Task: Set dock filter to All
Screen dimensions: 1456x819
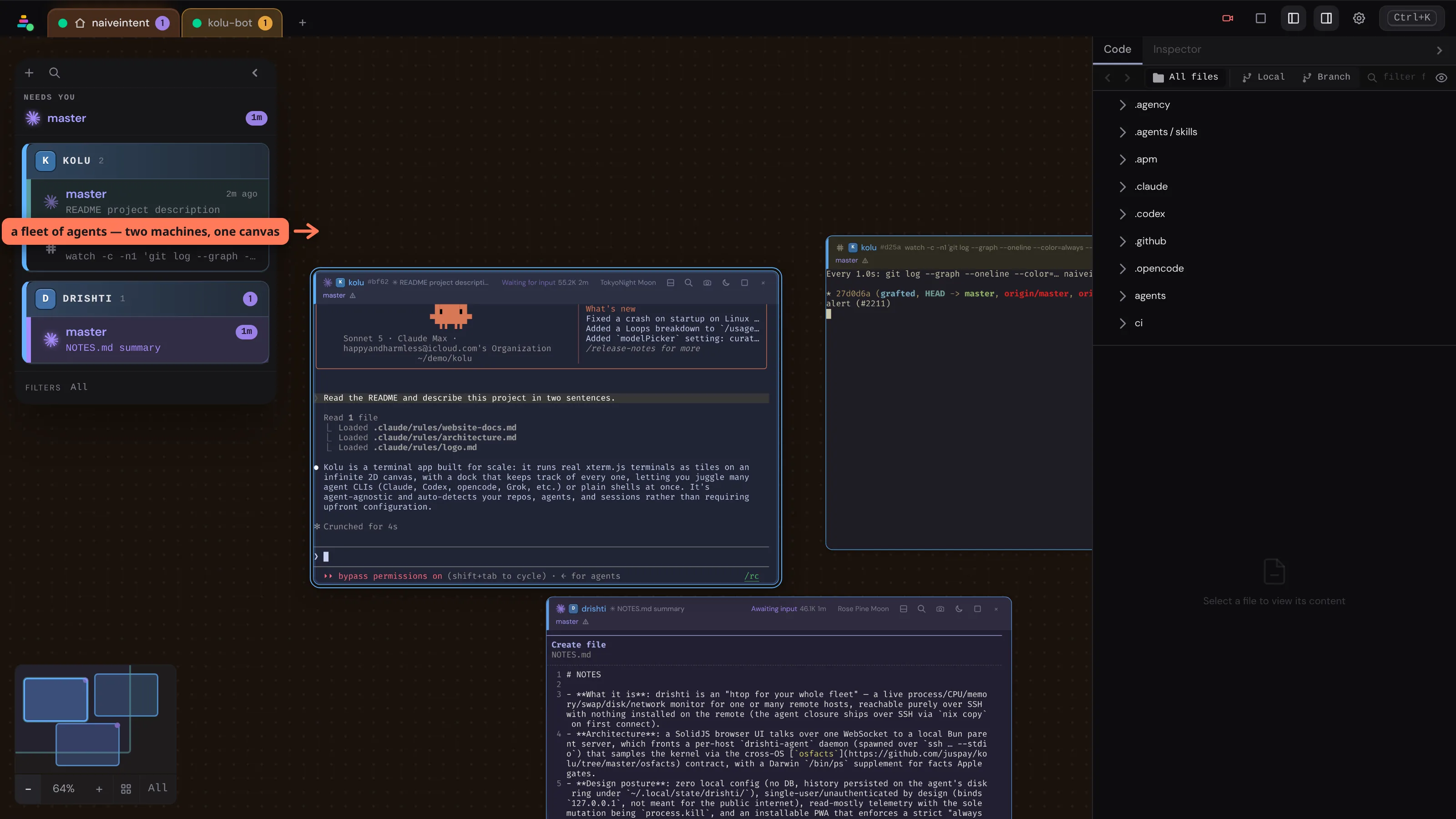Action: [x=79, y=387]
